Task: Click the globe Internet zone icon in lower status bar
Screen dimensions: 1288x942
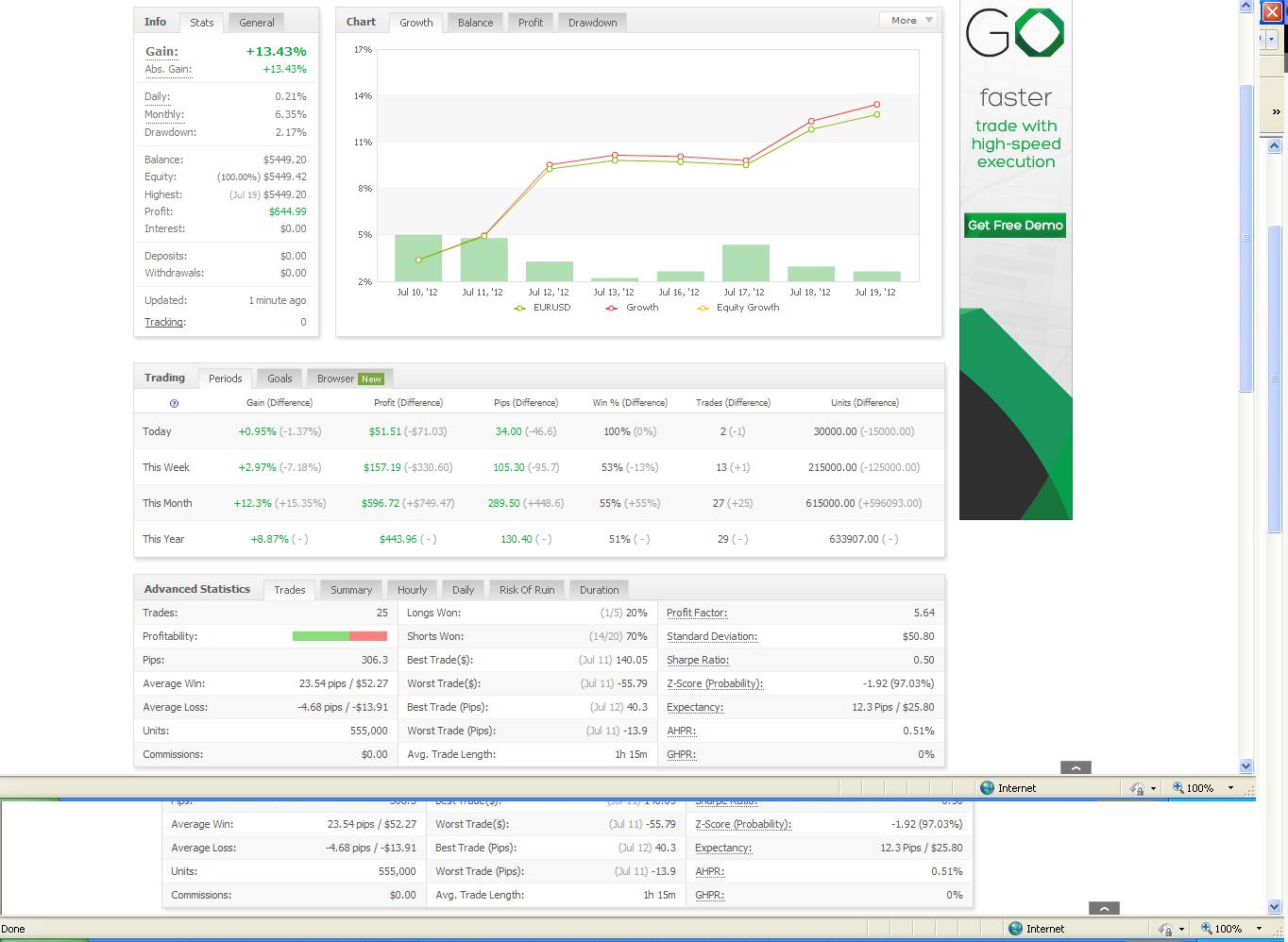Action: [x=1016, y=928]
